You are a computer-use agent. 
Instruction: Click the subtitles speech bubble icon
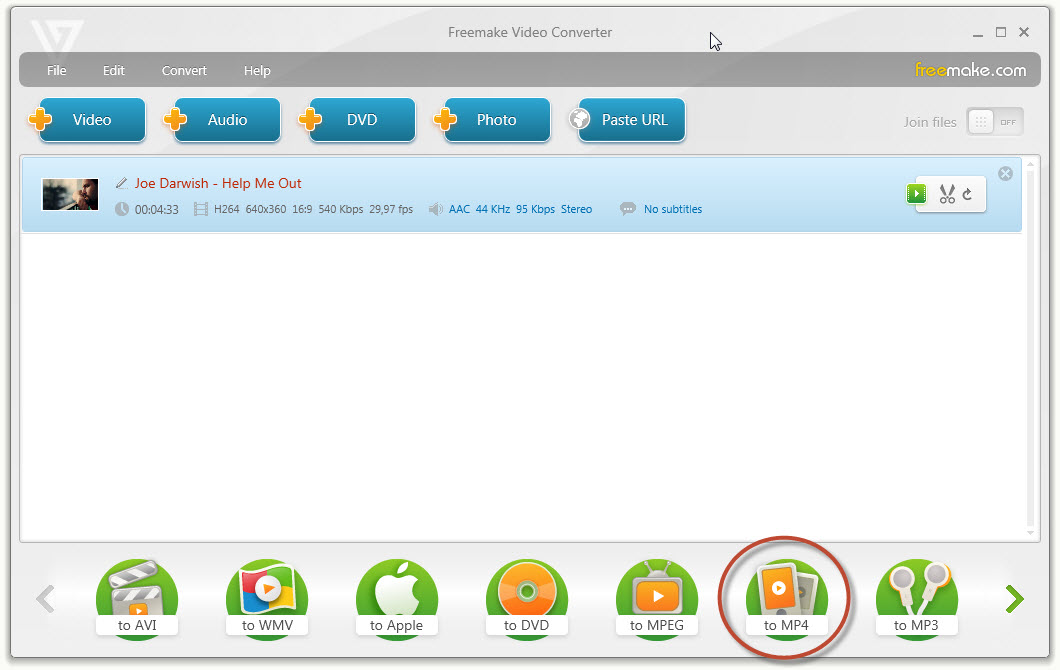(627, 209)
